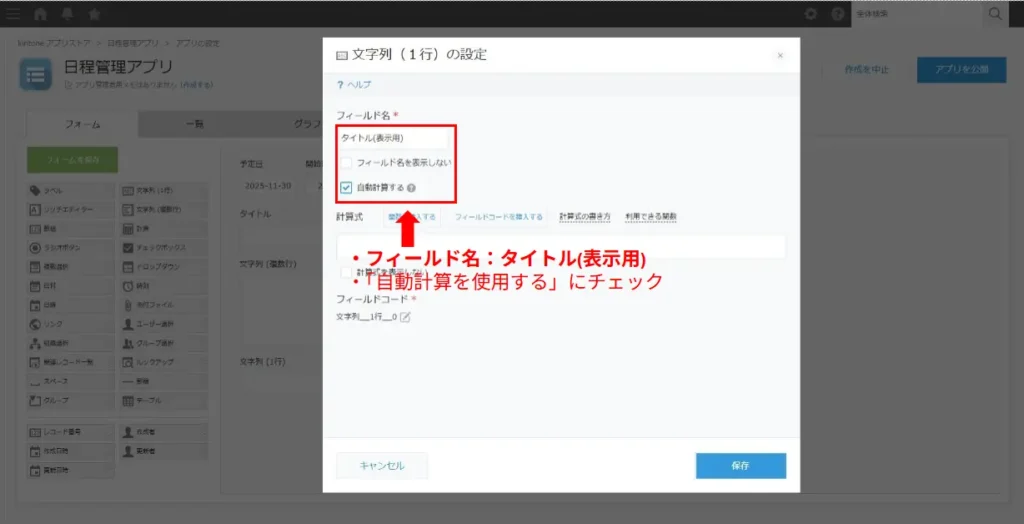Viewport: 1024px width, 524px height.
Task: Click the 作成を中止 button
Action: tap(866, 70)
